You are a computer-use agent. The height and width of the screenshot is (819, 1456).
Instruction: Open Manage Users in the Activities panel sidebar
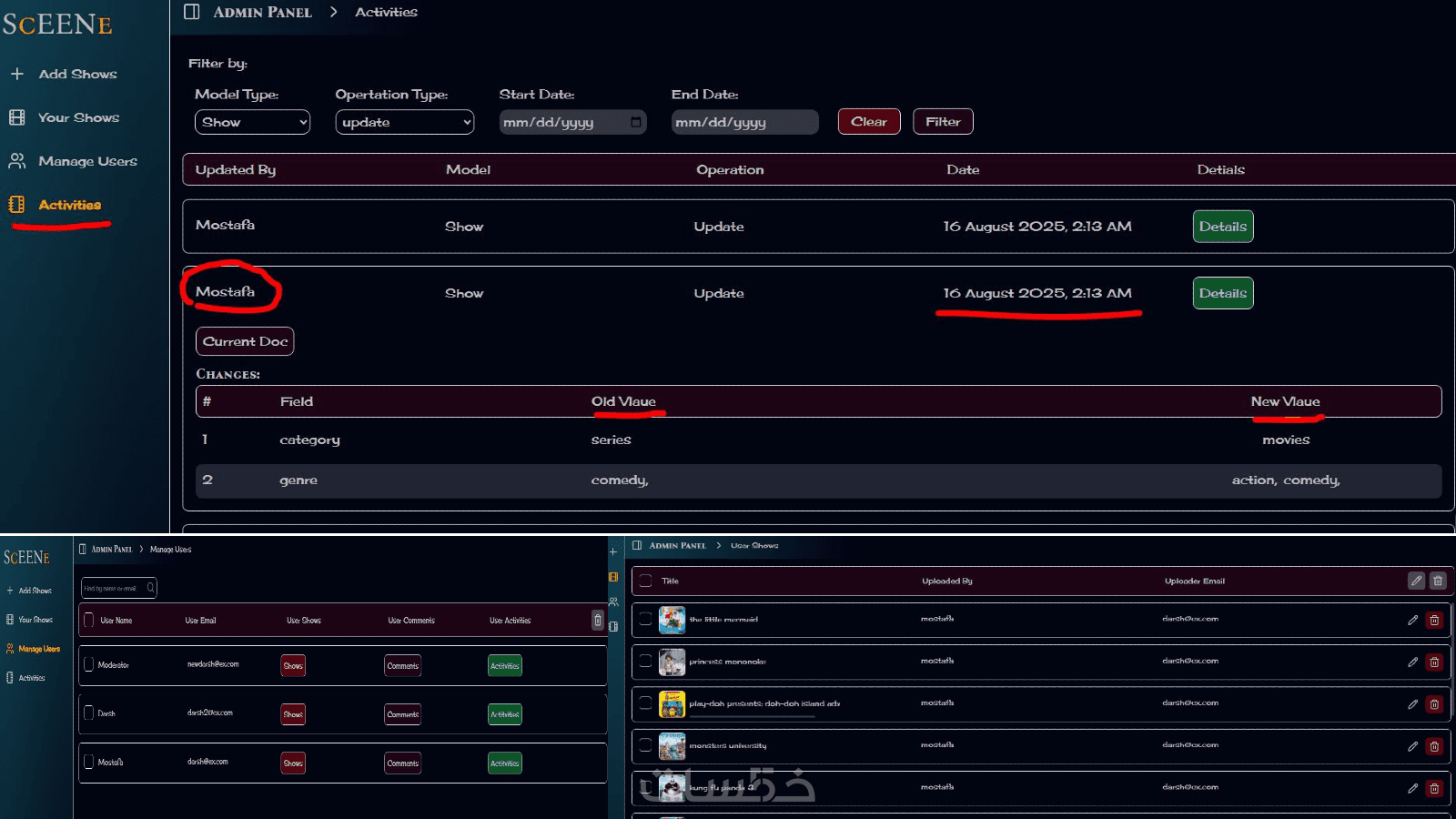74,161
